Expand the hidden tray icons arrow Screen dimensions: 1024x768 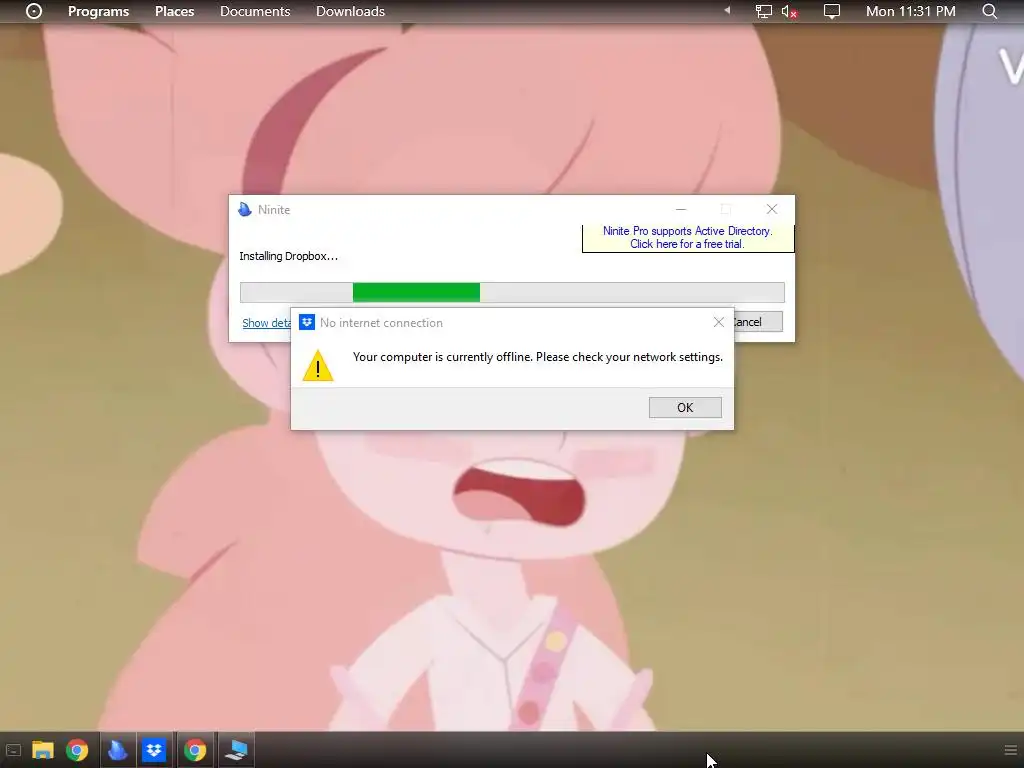[727, 11]
